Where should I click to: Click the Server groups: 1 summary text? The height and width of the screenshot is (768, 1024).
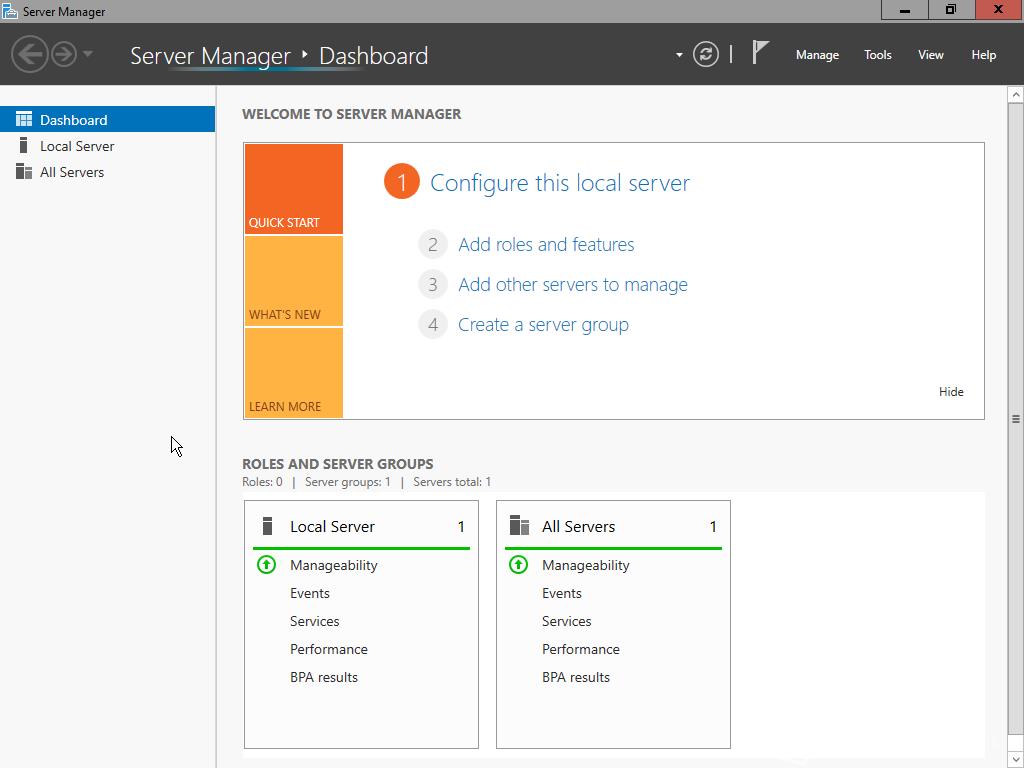point(347,482)
